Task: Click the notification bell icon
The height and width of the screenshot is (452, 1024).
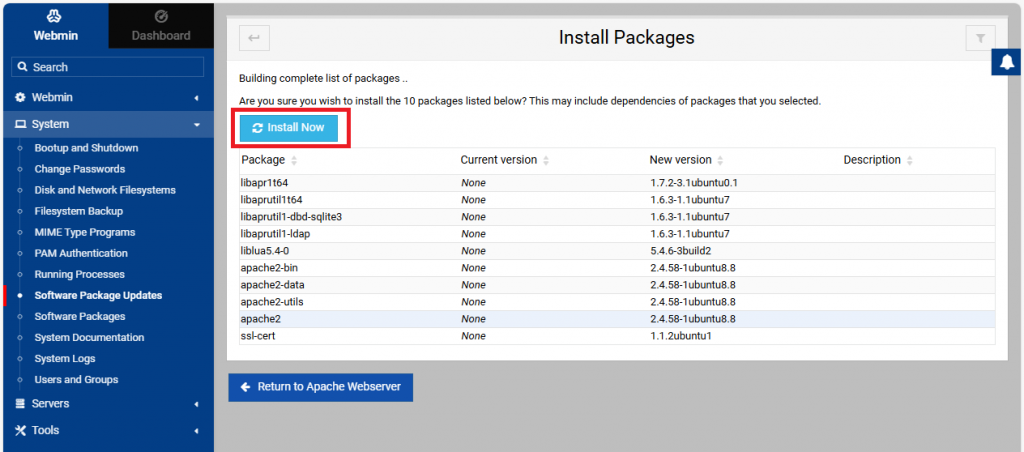Action: pos(1007,62)
